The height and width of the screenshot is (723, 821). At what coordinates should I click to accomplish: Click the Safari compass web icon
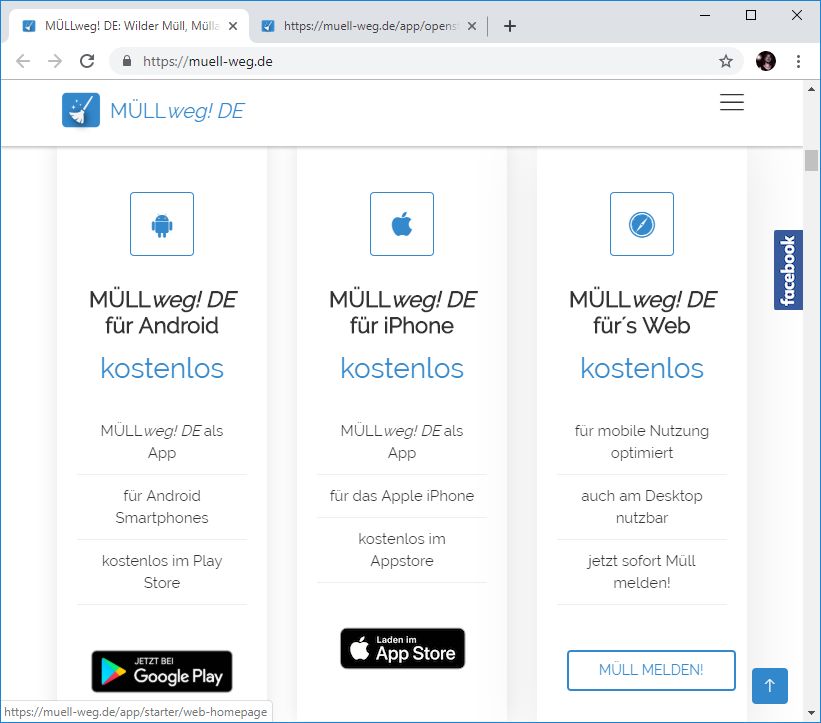tap(642, 225)
